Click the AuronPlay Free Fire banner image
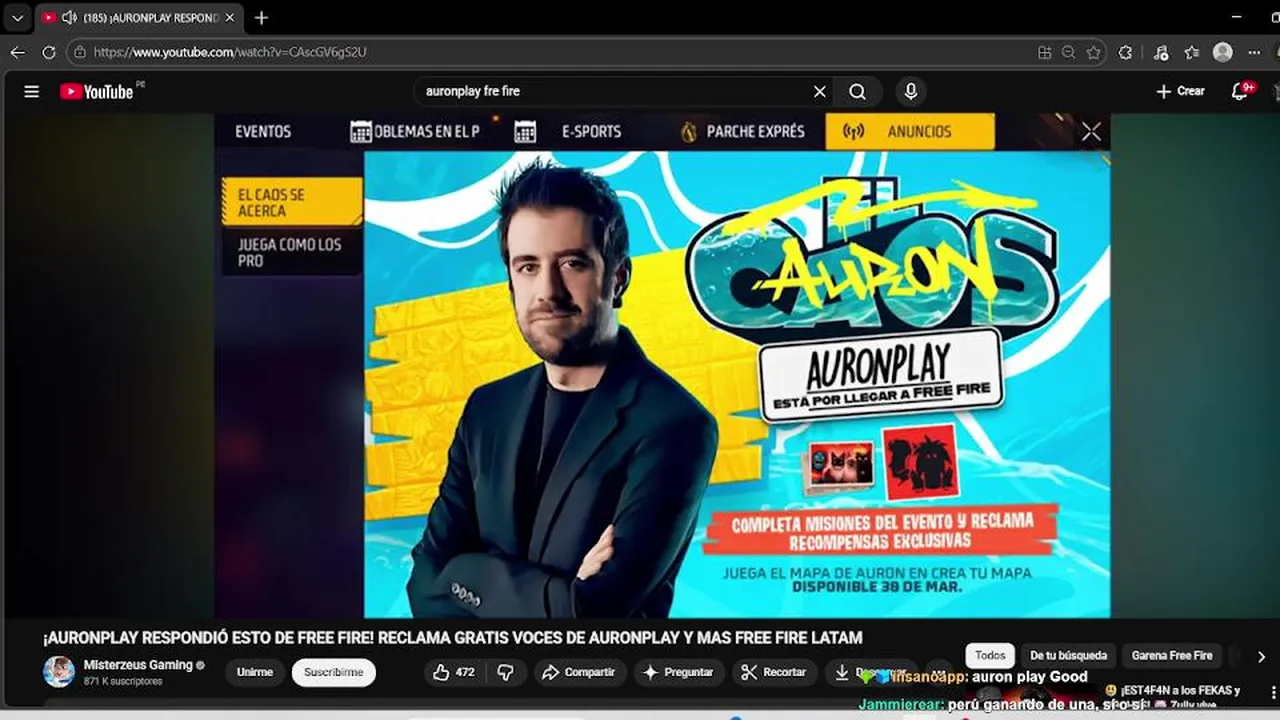The height and width of the screenshot is (720, 1280). (x=737, y=384)
